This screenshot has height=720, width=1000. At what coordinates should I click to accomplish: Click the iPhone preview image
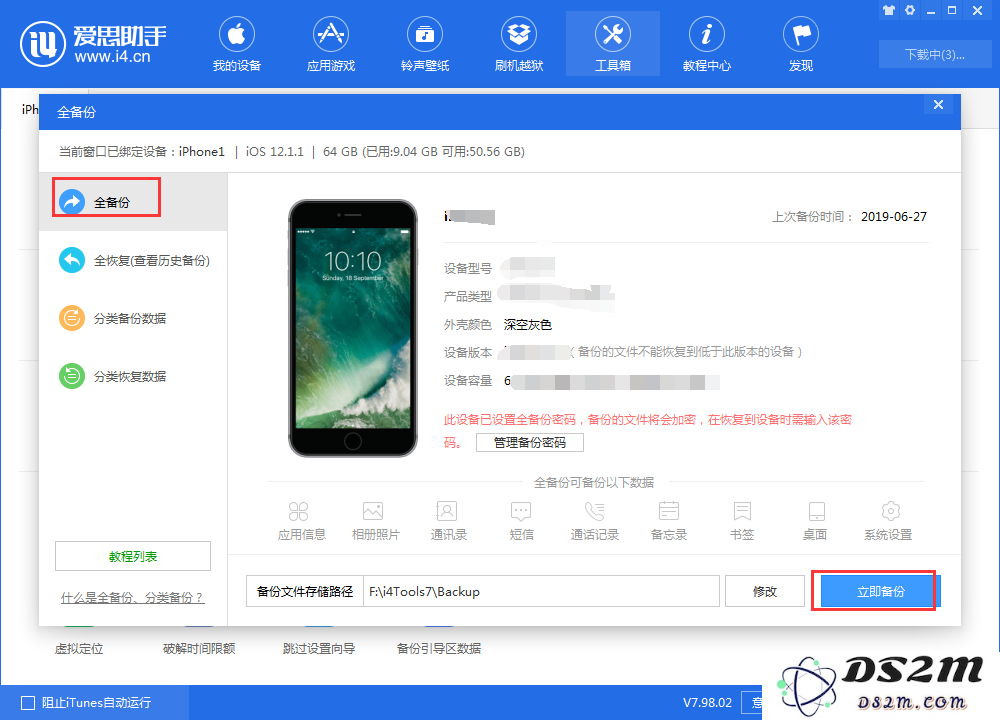pos(353,328)
